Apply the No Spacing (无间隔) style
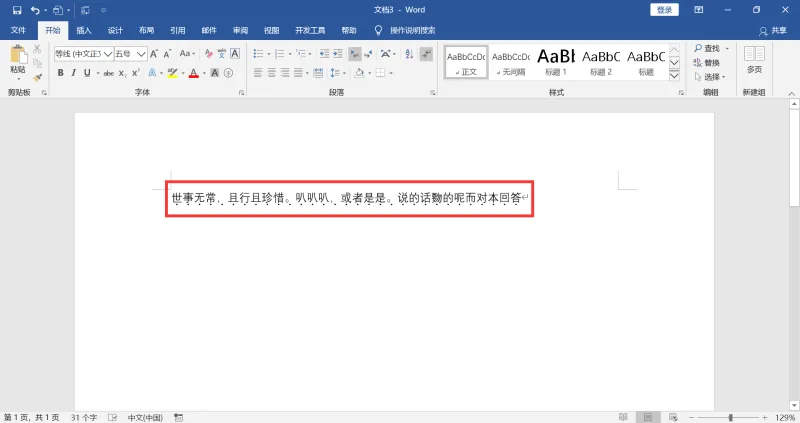This screenshot has height=423, width=800. [x=511, y=62]
